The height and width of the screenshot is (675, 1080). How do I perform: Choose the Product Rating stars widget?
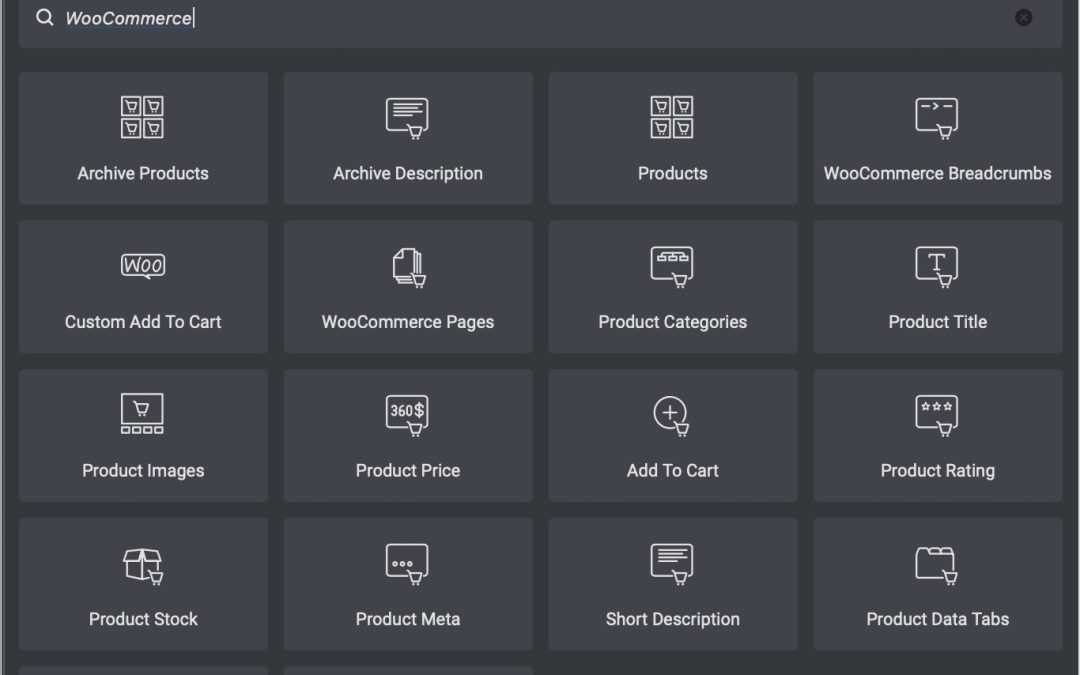tap(937, 435)
